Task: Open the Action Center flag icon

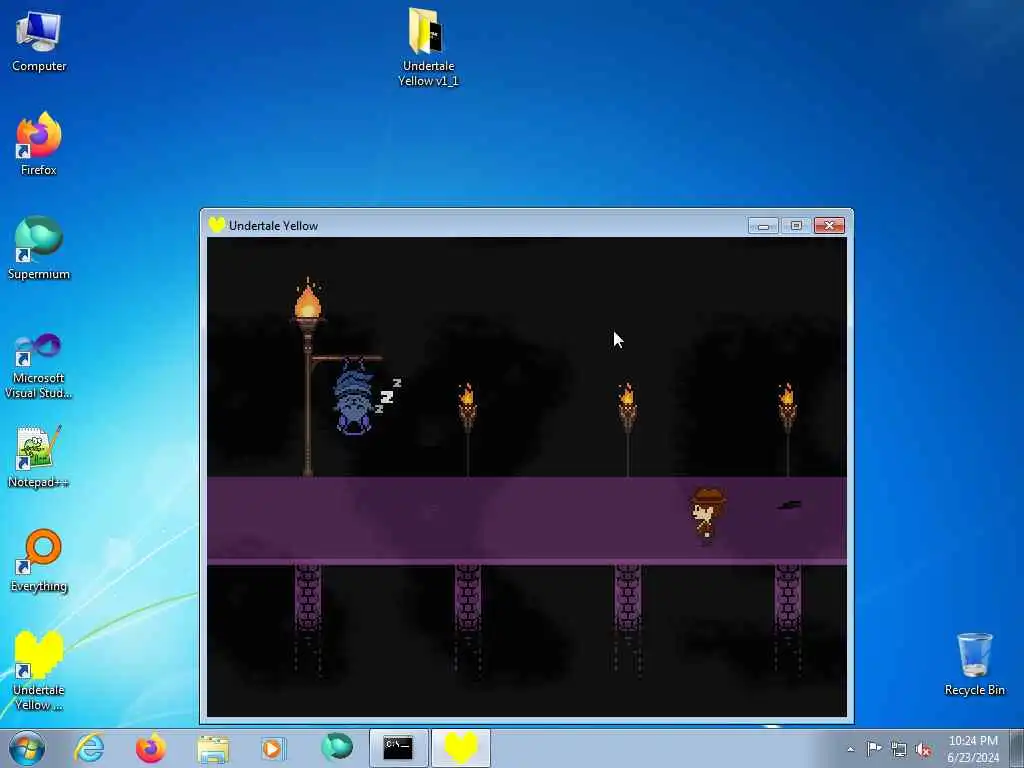Action: click(x=874, y=748)
